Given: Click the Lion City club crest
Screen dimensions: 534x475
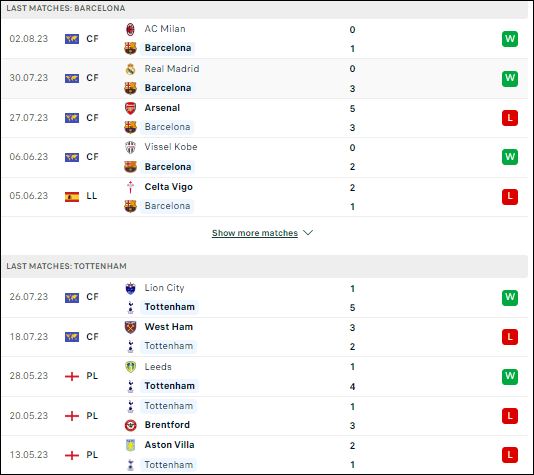Looking at the screenshot, I should [x=130, y=288].
